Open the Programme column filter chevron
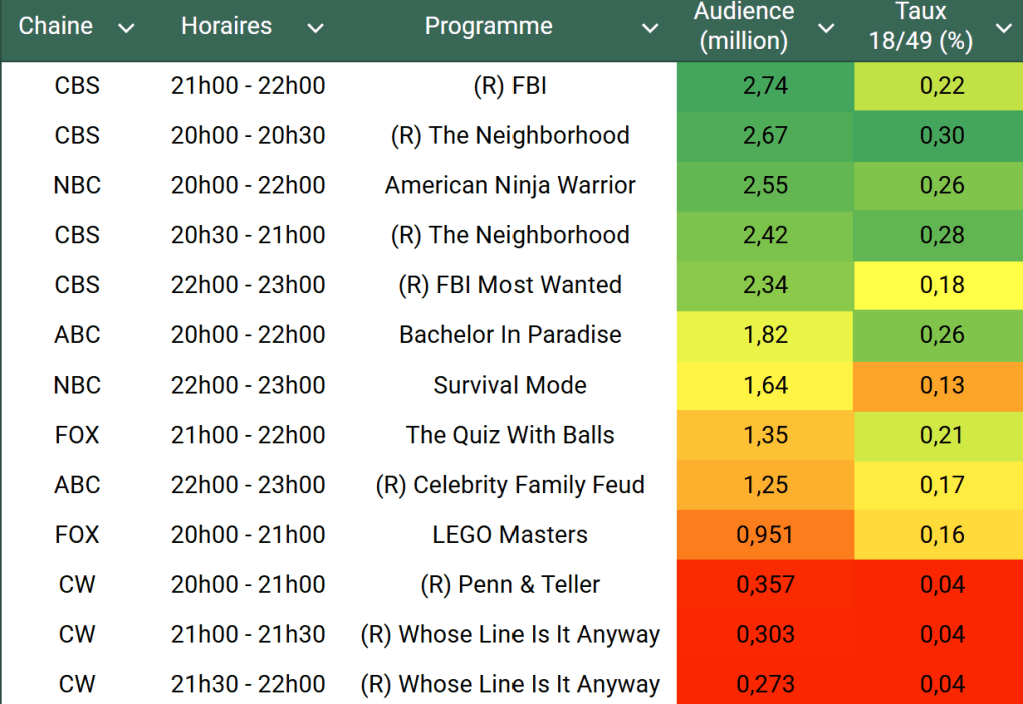The image size is (1023, 704). [650, 28]
